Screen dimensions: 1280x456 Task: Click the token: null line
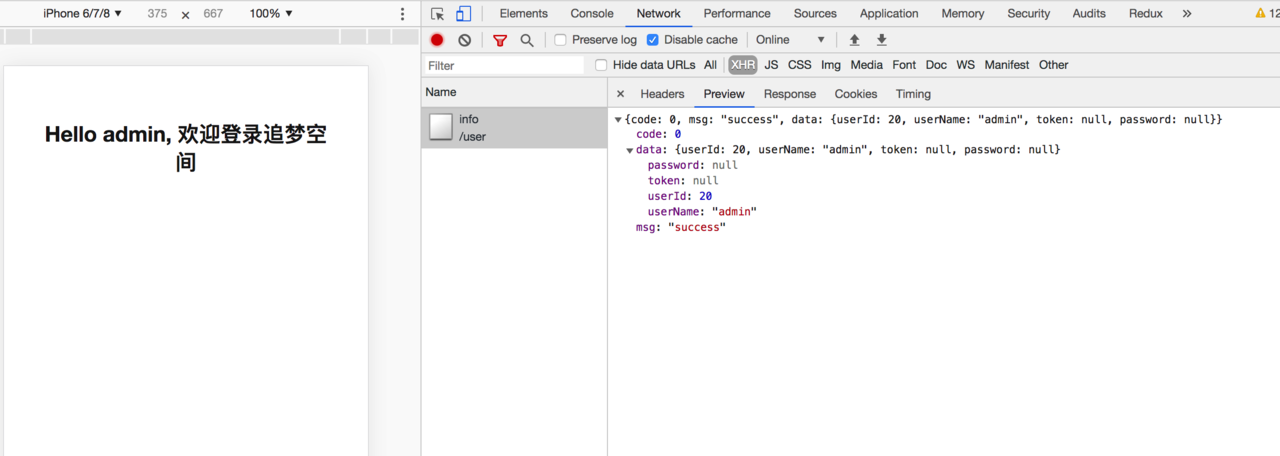tap(683, 181)
